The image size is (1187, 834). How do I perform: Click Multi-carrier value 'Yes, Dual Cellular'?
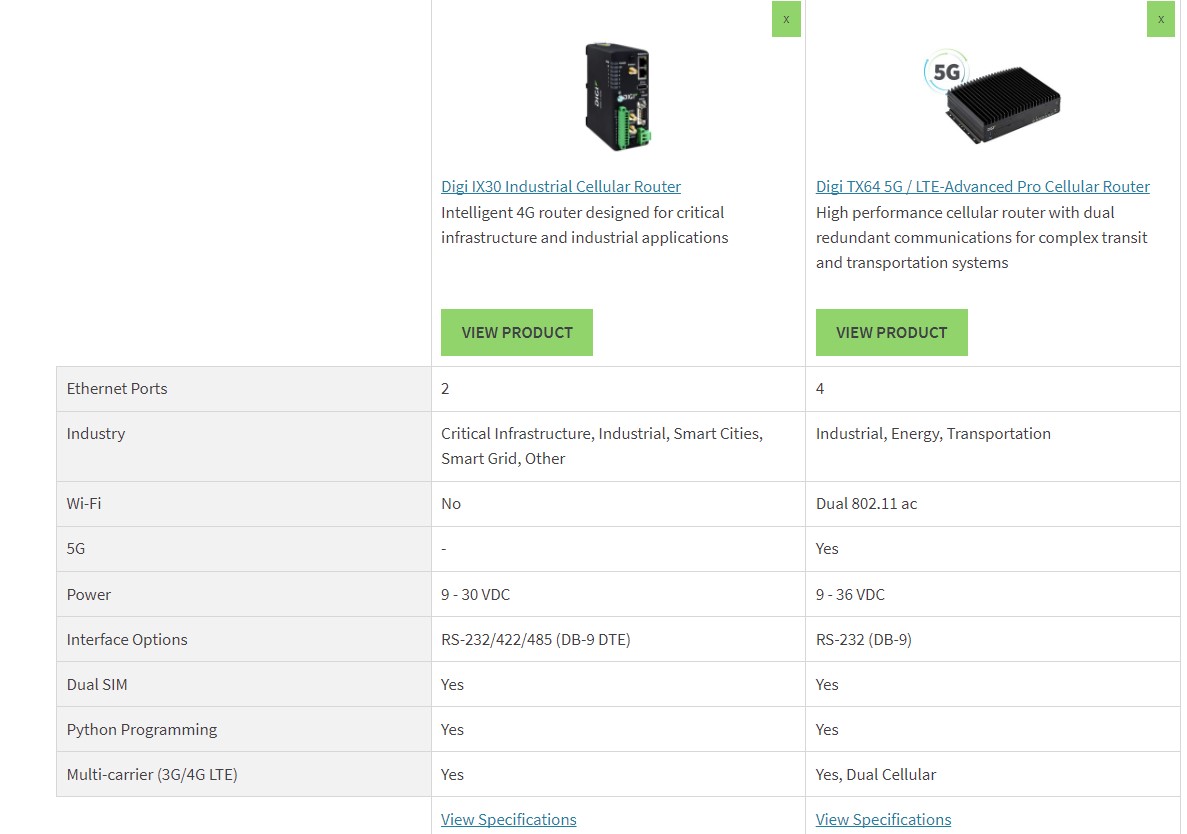[x=876, y=775]
